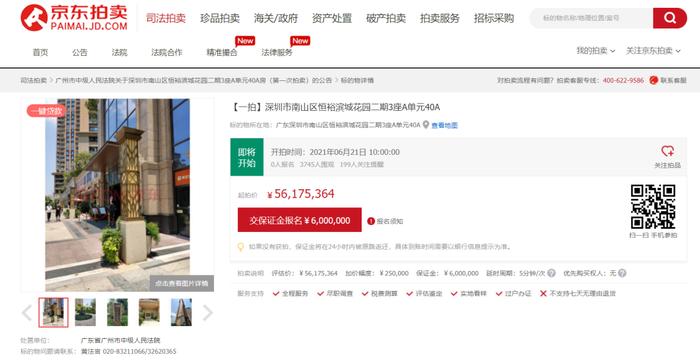
Task: Click the checkmark icon before 全程服务
Action: (276, 294)
